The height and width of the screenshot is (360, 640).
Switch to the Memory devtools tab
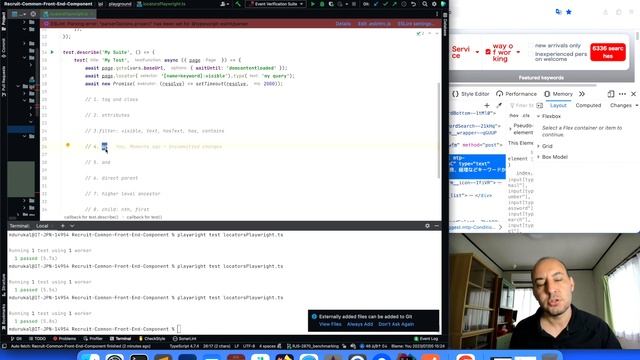[x=558, y=94]
